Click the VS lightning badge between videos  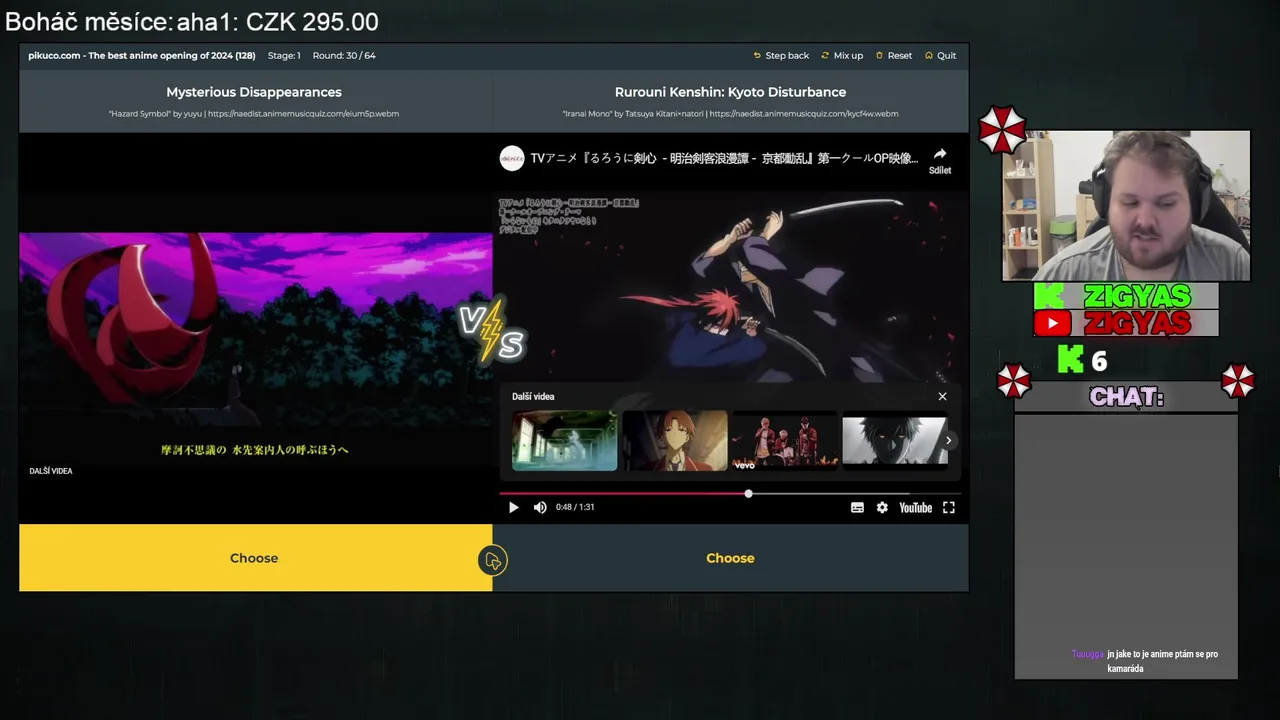(491, 331)
